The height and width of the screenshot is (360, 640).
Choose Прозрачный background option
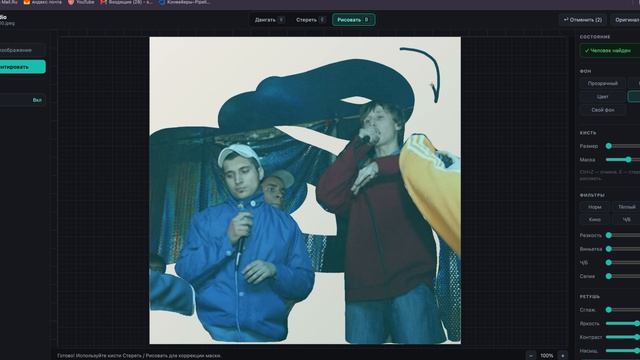[x=602, y=83]
